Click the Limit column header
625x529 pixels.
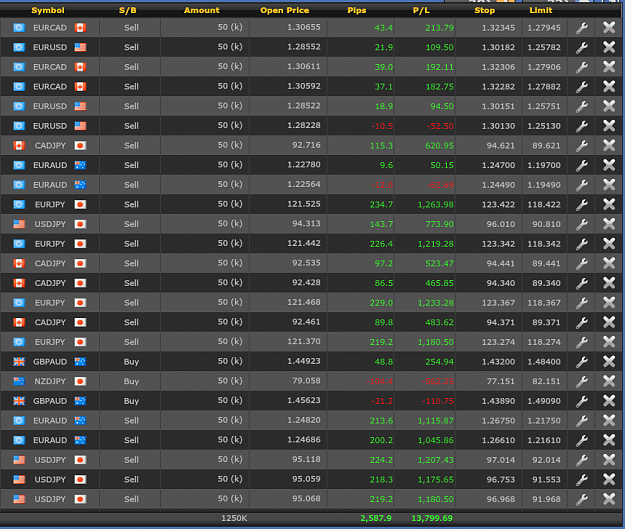pos(540,10)
